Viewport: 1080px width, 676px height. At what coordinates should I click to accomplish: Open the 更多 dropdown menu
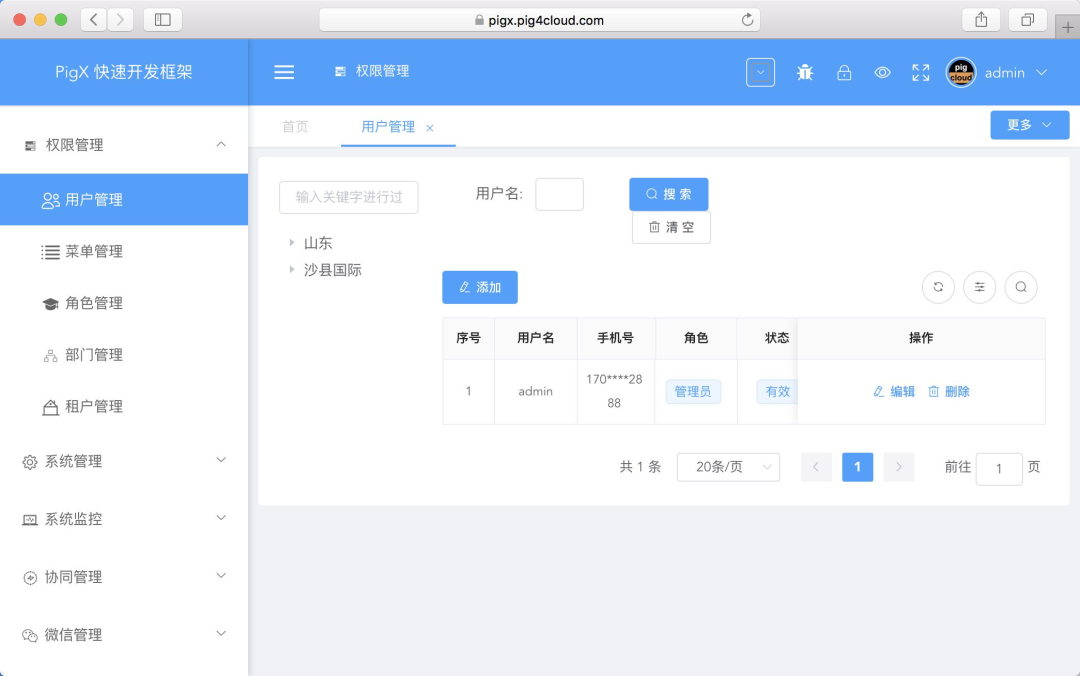point(1029,124)
